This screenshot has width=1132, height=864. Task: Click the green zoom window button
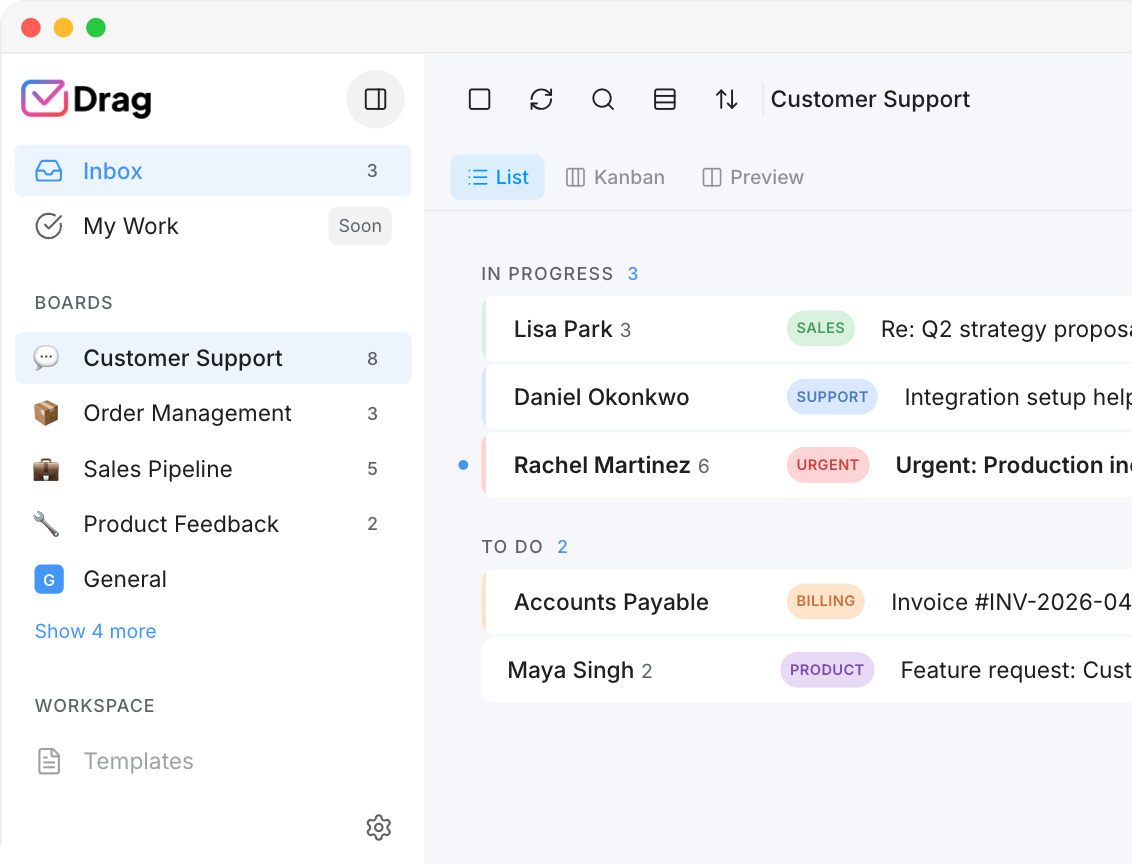[96, 27]
